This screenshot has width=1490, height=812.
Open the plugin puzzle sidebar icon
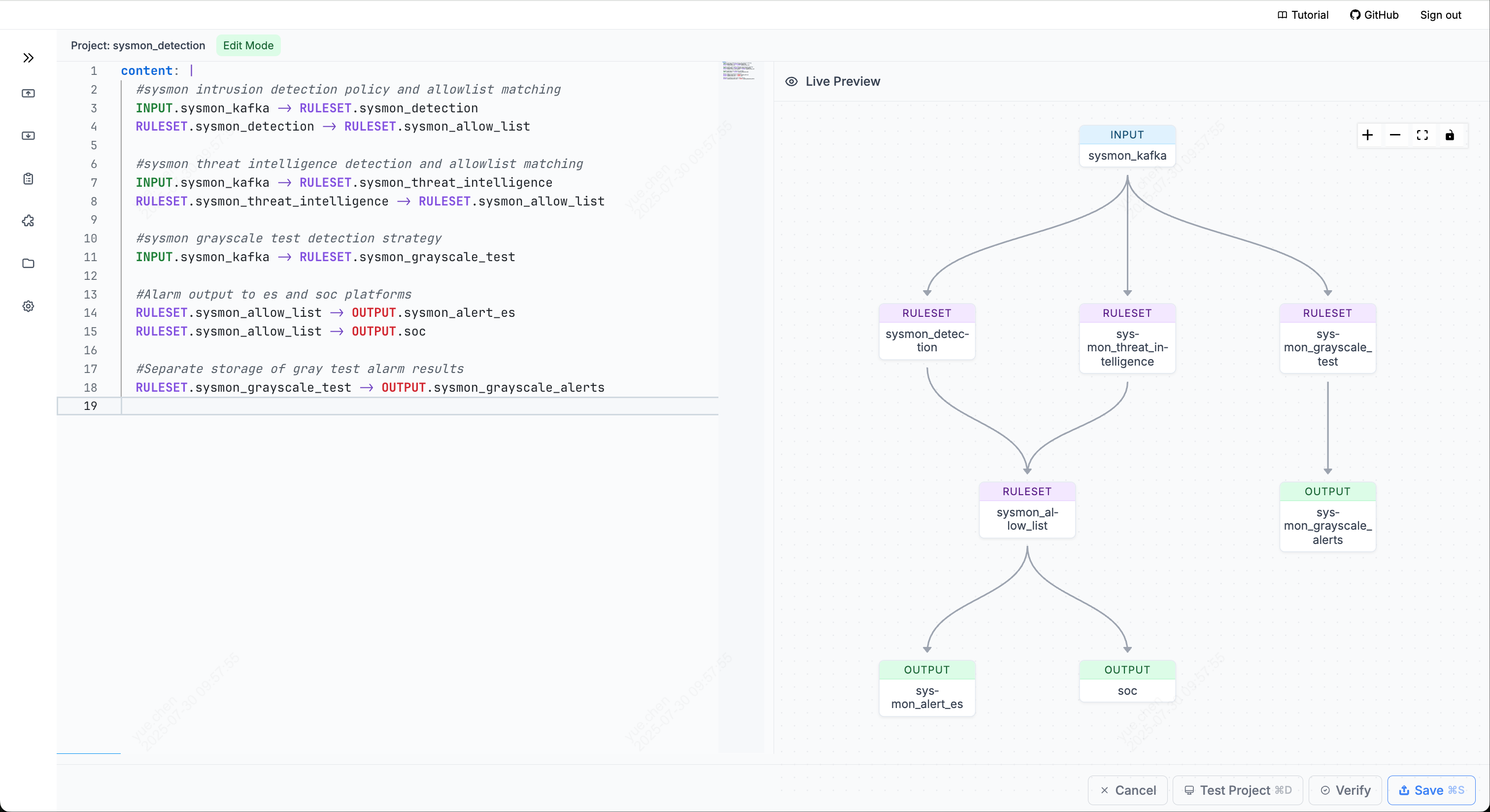click(x=29, y=221)
